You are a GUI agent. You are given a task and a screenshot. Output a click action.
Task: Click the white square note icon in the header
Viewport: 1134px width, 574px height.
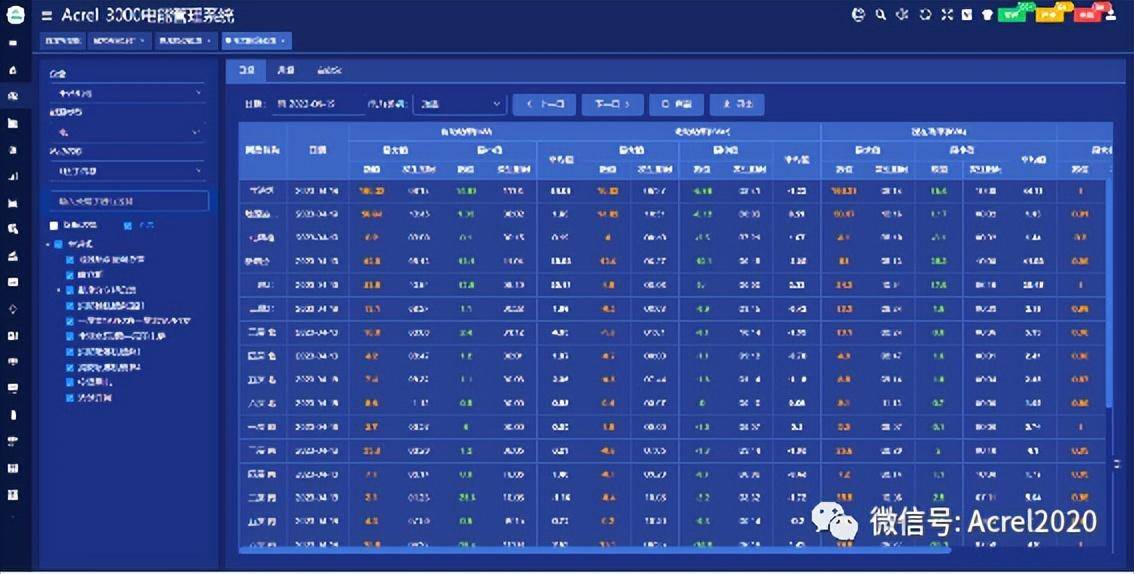(967, 15)
